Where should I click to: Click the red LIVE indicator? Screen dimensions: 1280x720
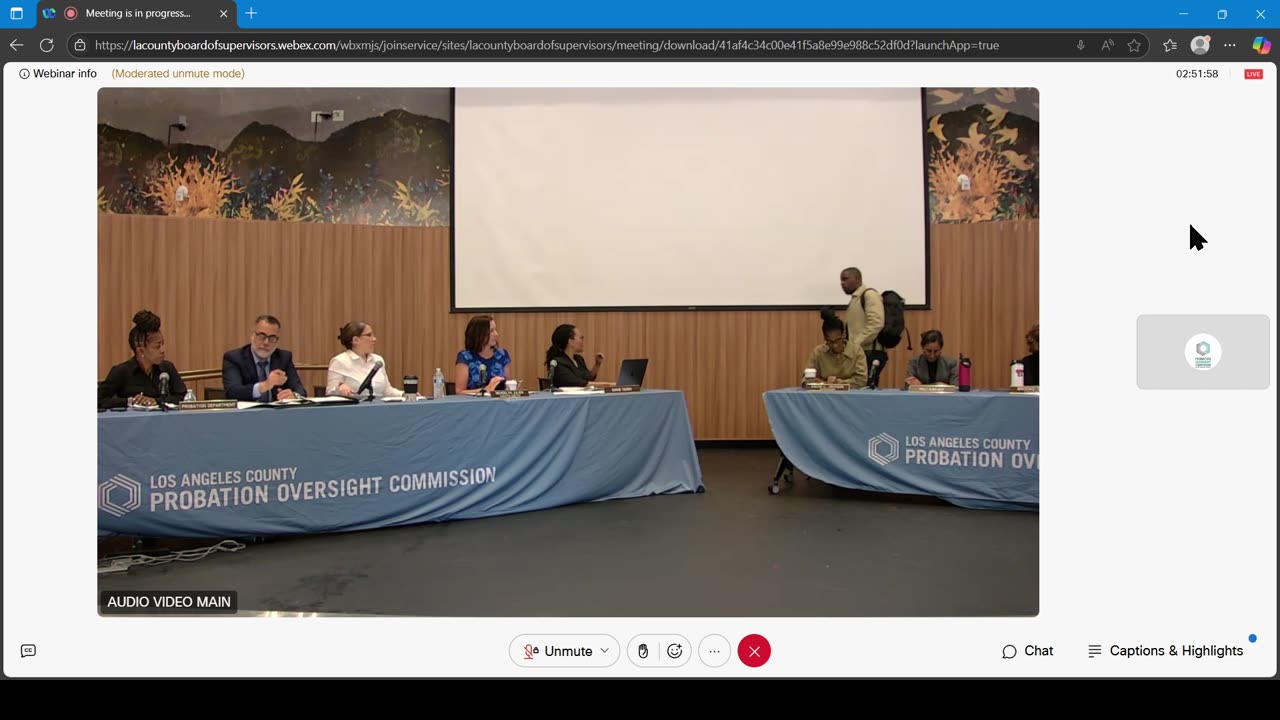(1253, 74)
